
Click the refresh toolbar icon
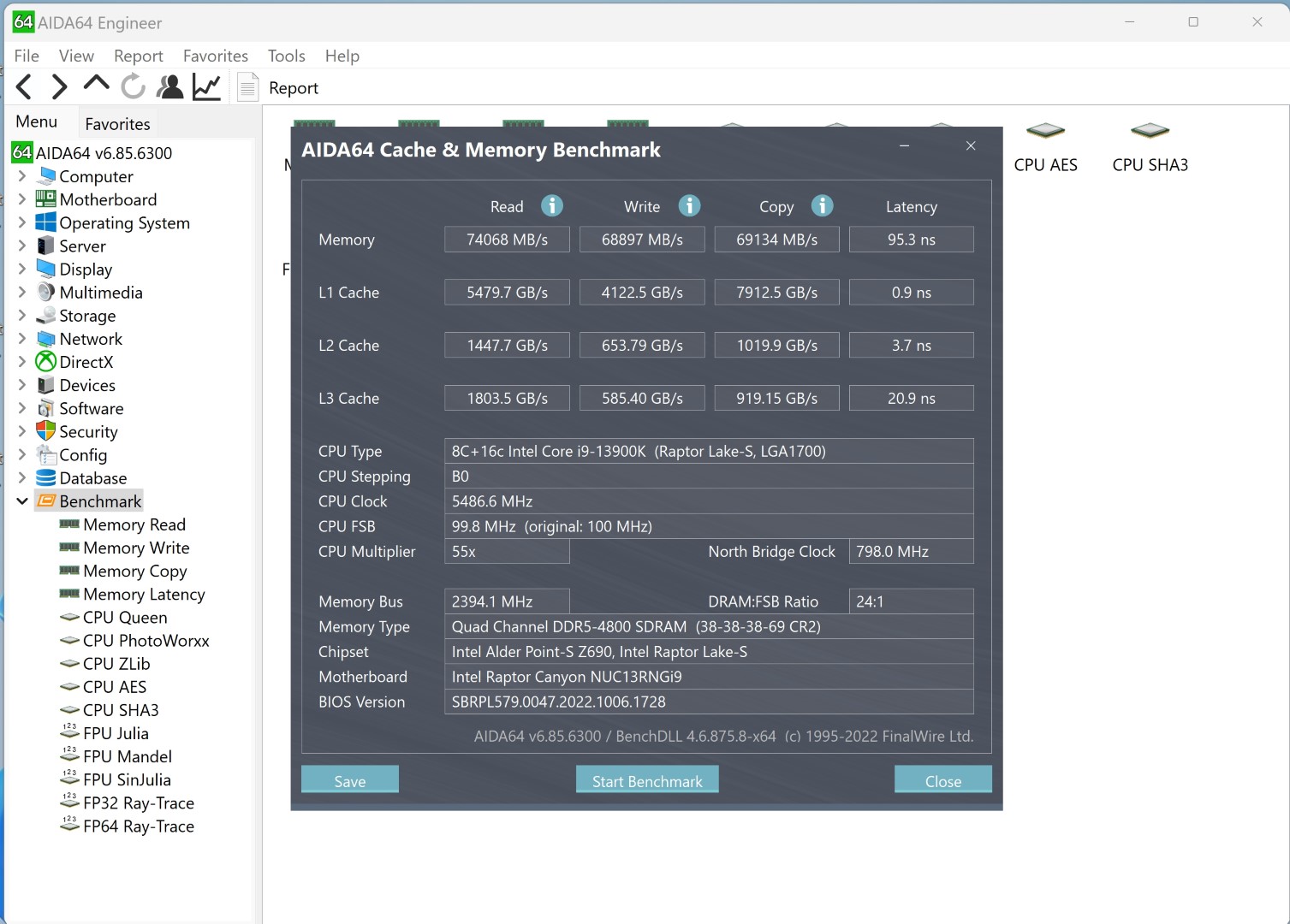click(x=133, y=86)
